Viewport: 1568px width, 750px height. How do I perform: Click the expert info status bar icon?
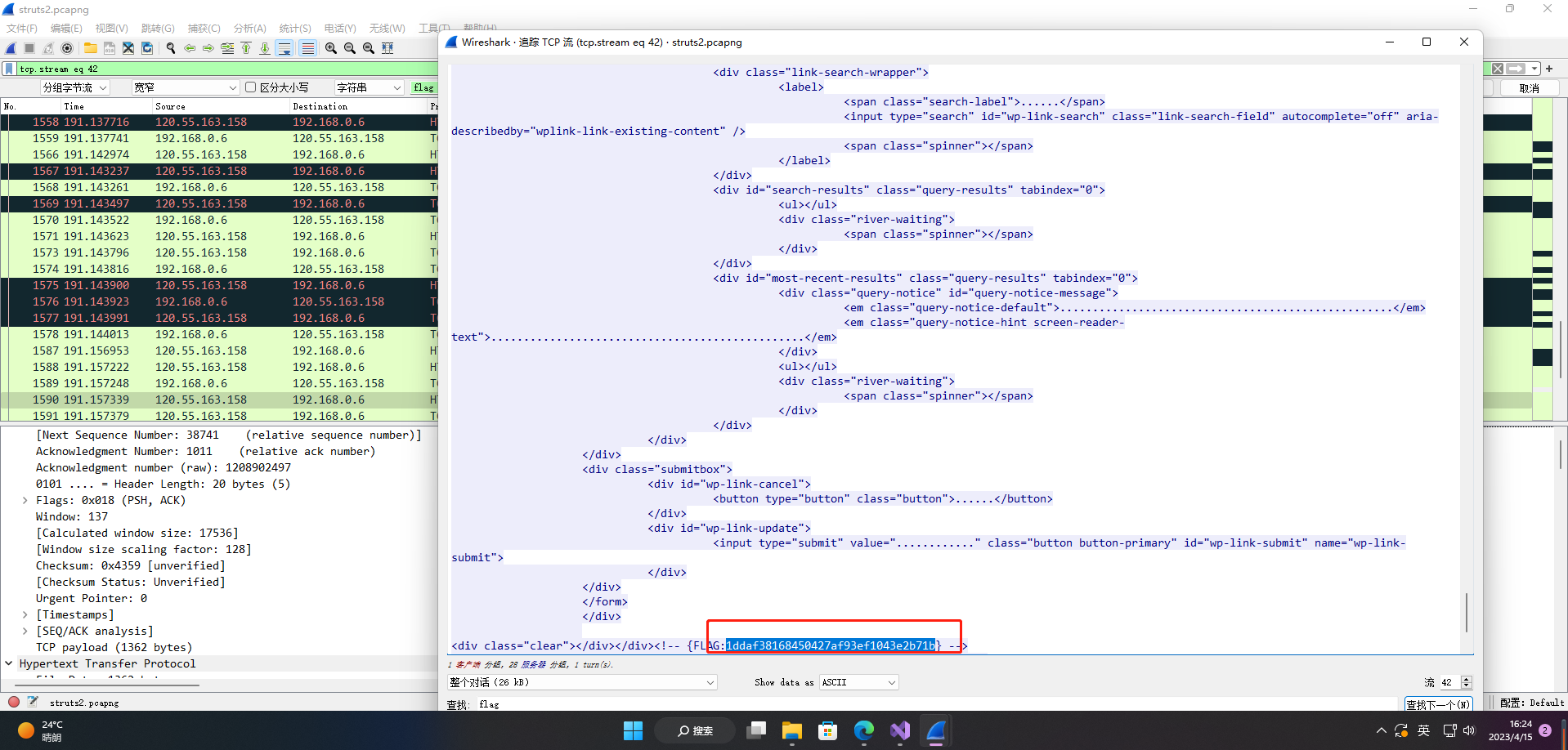[x=14, y=702]
